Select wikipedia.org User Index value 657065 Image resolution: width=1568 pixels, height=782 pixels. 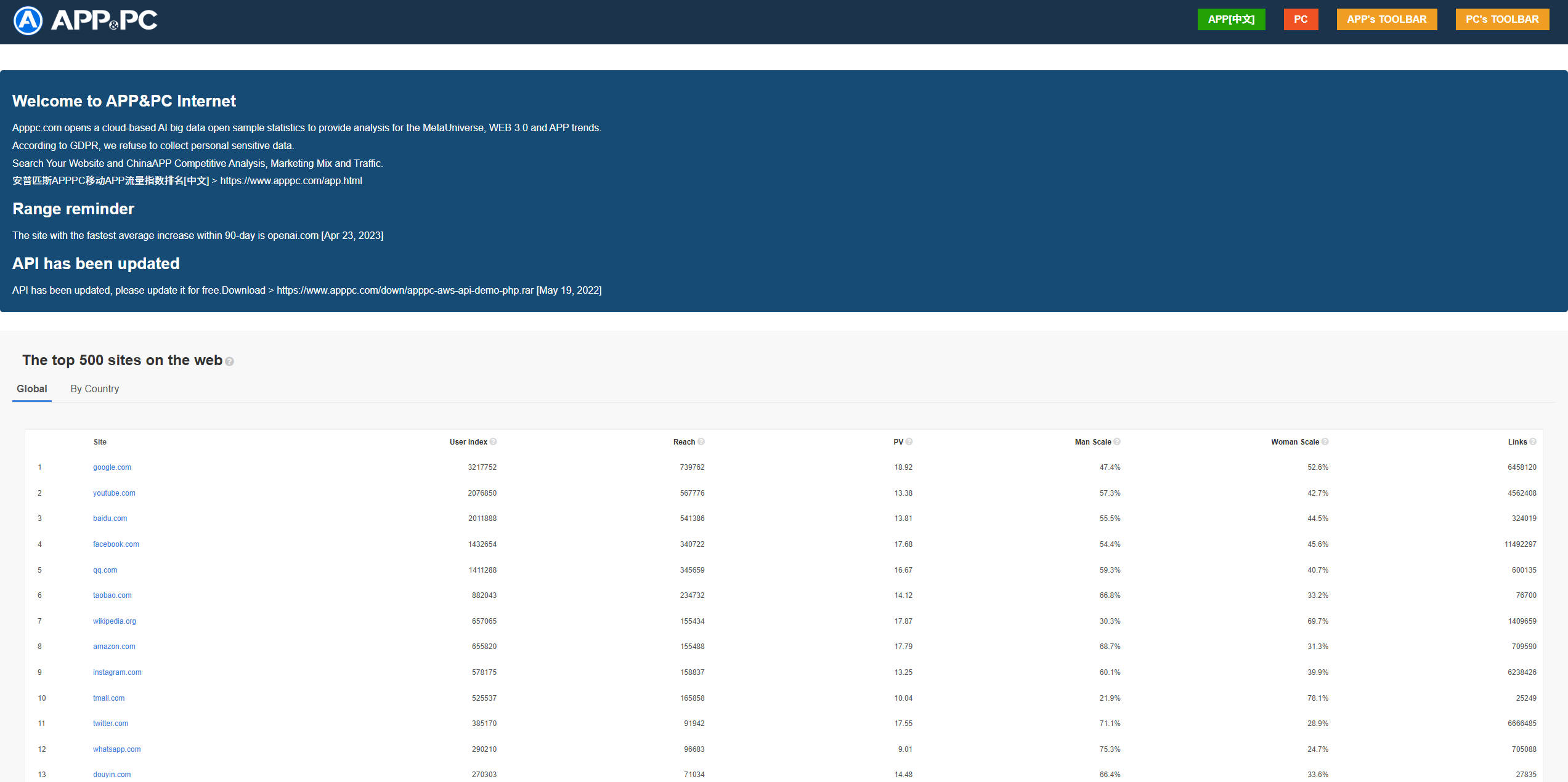pos(484,621)
